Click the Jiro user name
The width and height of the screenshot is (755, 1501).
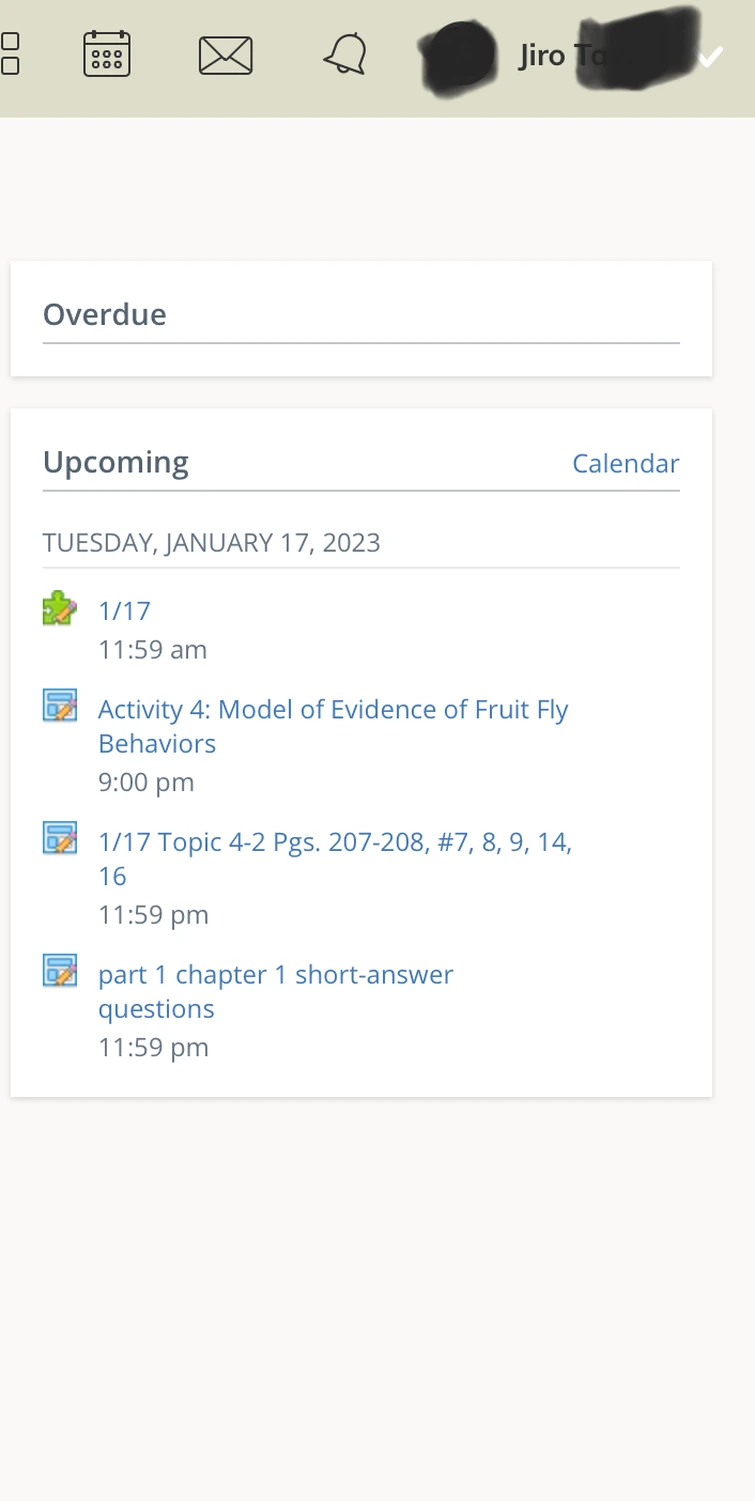pos(561,55)
